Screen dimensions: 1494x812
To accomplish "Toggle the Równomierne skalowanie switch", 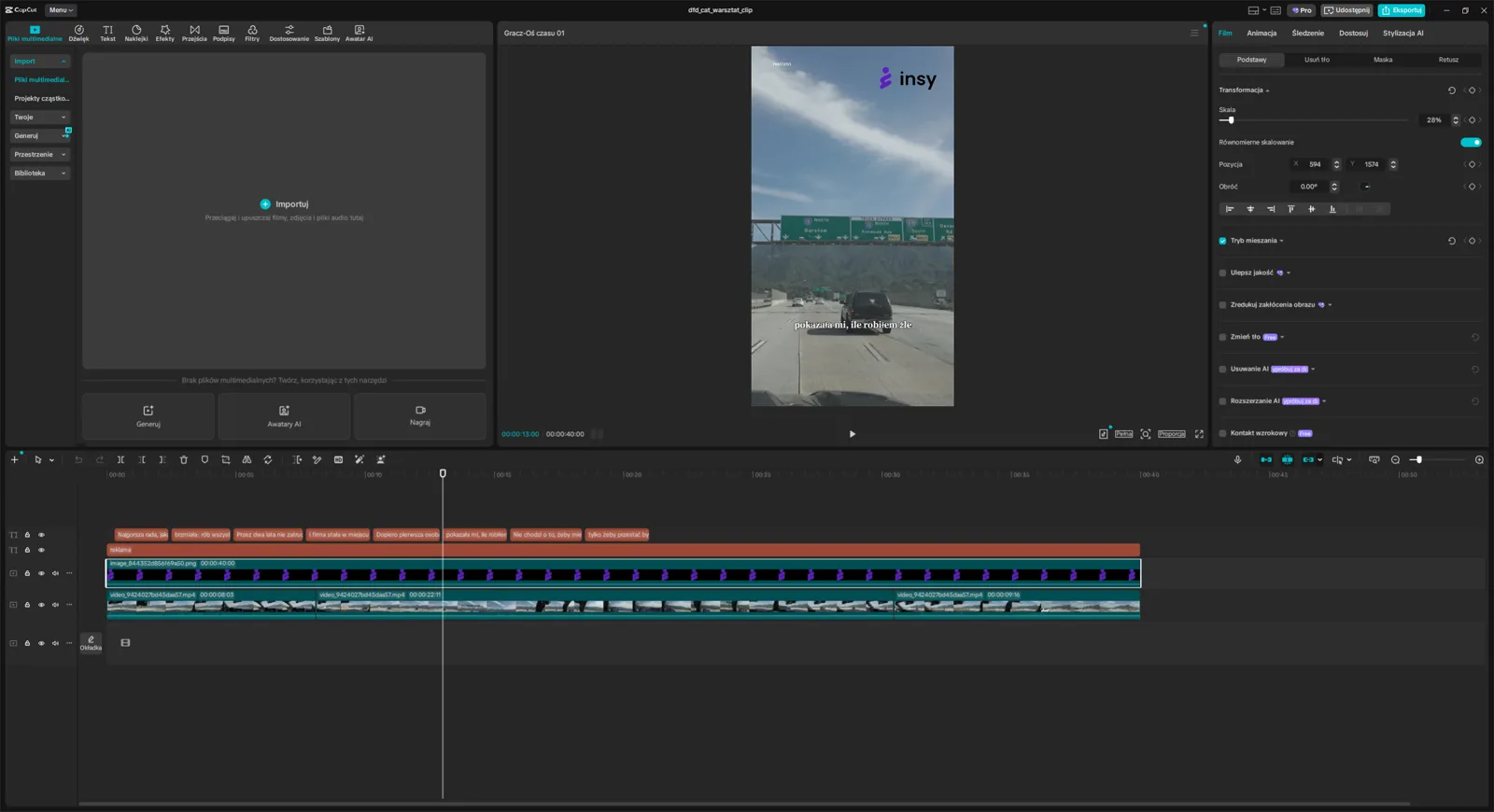I will point(1471,143).
